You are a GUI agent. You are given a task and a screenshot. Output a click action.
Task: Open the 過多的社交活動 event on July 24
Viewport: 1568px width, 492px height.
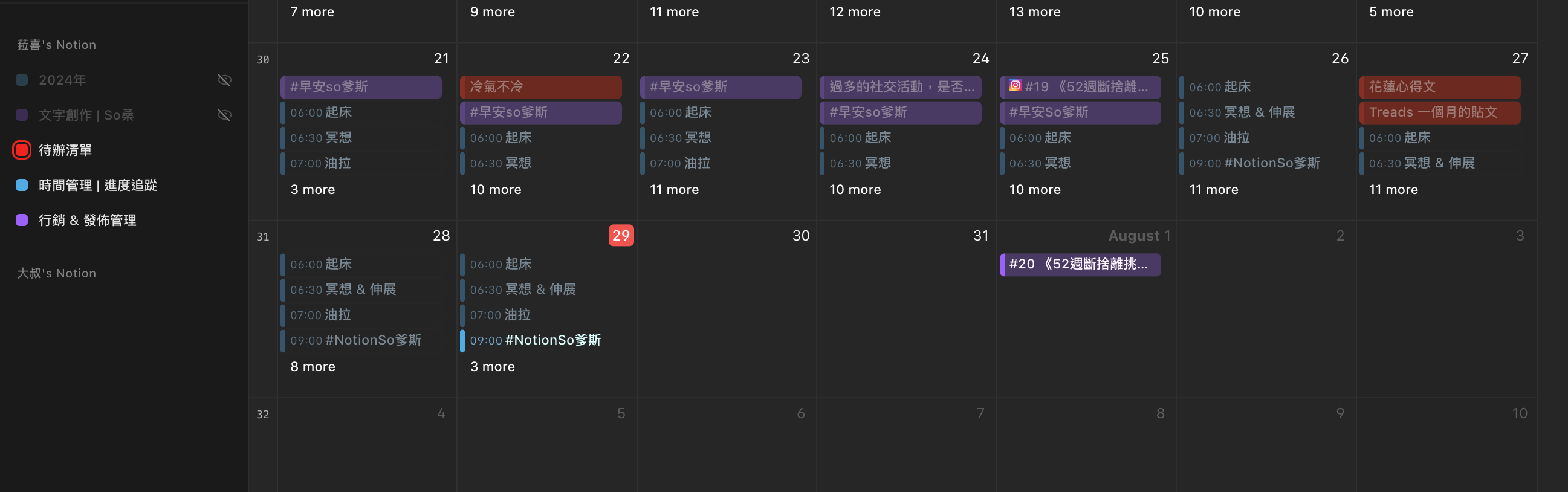point(899,86)
